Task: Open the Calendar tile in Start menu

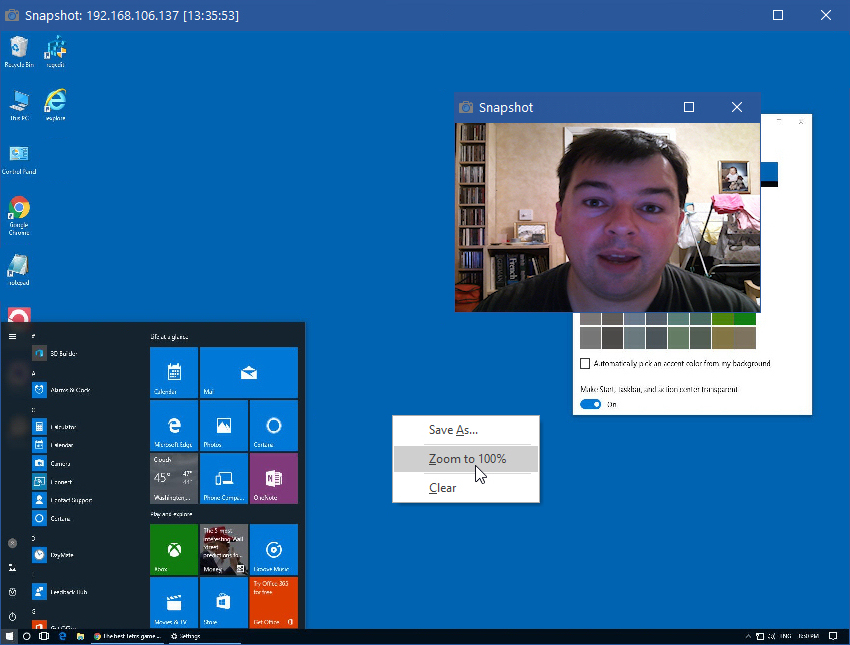Action: [x=173, y=372]
